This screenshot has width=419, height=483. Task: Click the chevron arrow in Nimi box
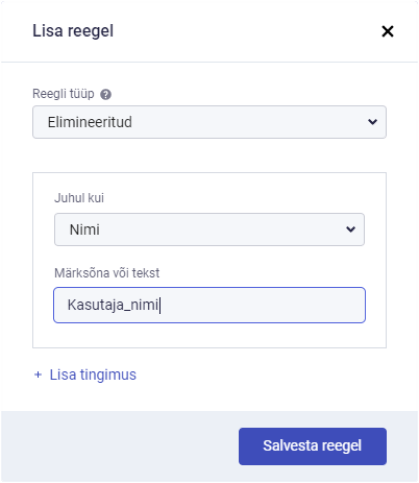tap(350, 229)
